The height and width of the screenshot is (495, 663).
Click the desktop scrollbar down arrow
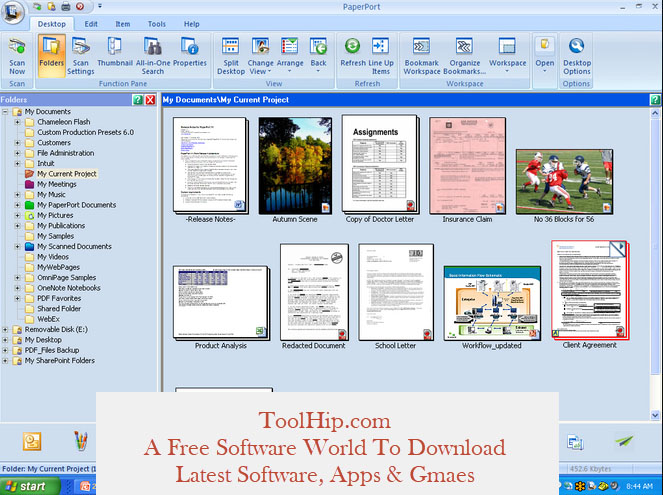(x=655, y=415)
